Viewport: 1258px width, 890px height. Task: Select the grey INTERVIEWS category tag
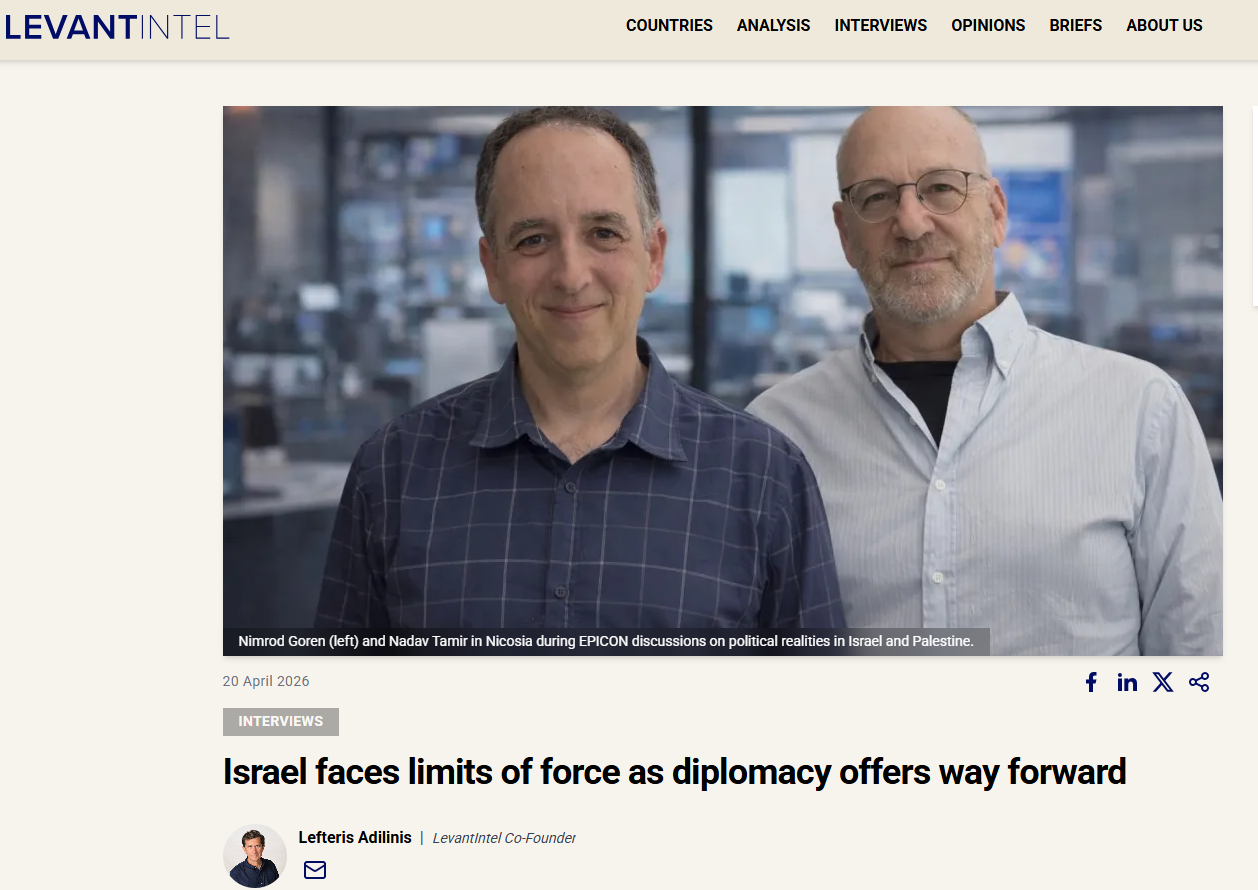281,722
